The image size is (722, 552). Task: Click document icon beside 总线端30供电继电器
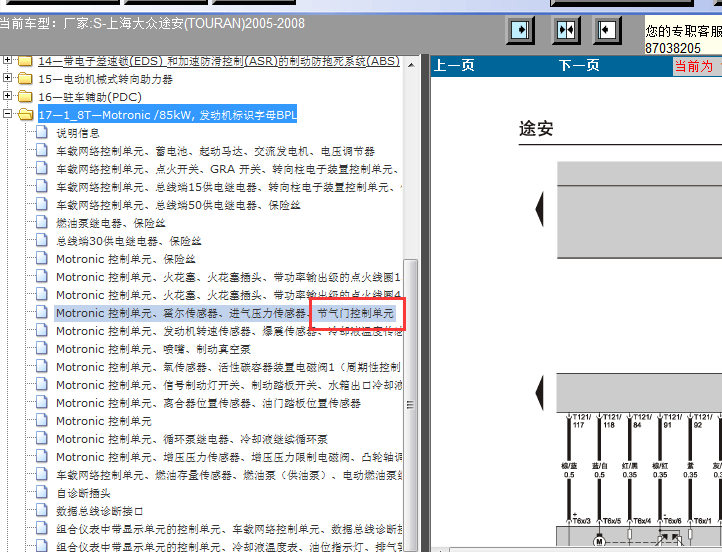(x=41, y=240)
